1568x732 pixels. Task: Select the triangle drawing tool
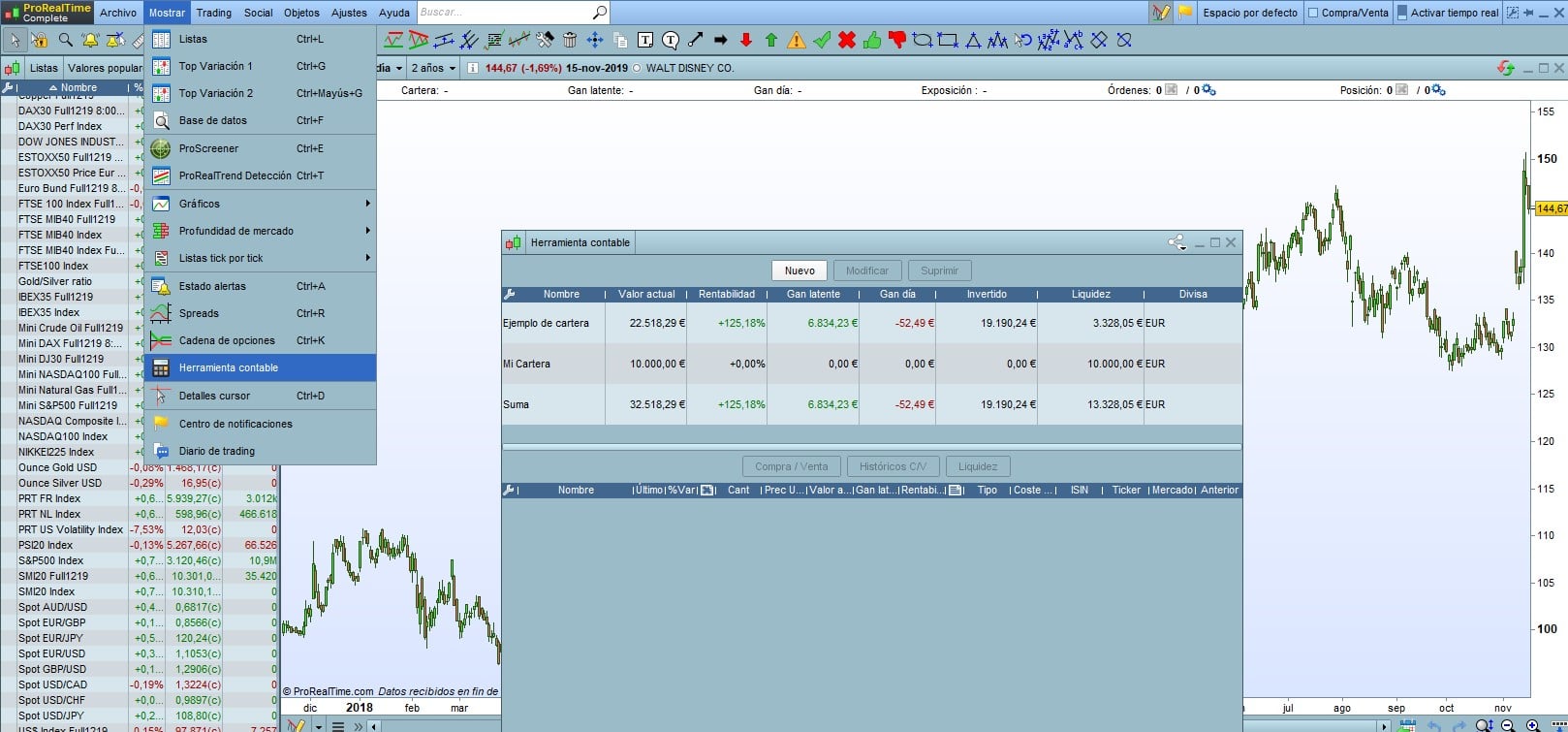pos(973,40)
